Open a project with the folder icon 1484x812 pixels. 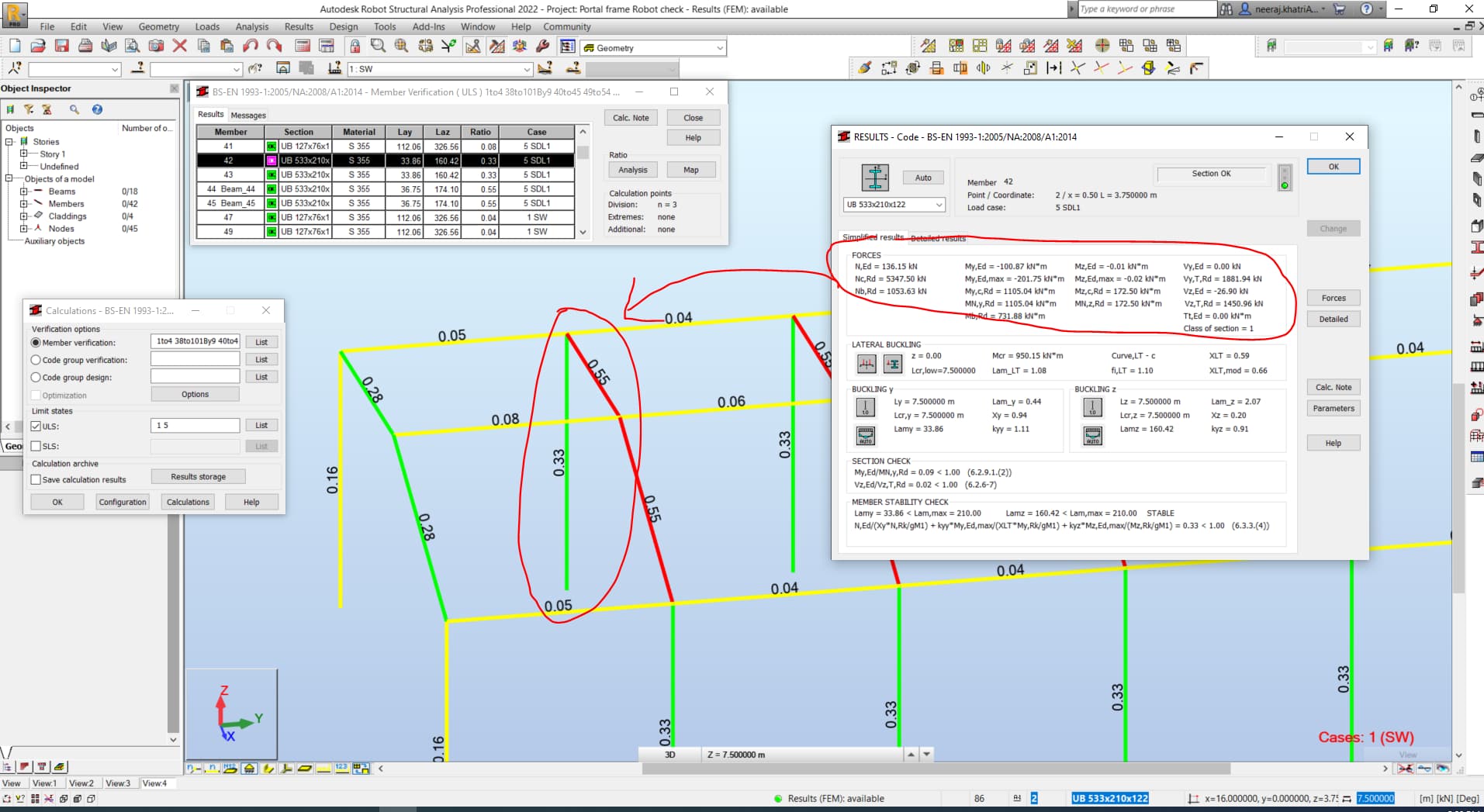(x=38, y=46)
